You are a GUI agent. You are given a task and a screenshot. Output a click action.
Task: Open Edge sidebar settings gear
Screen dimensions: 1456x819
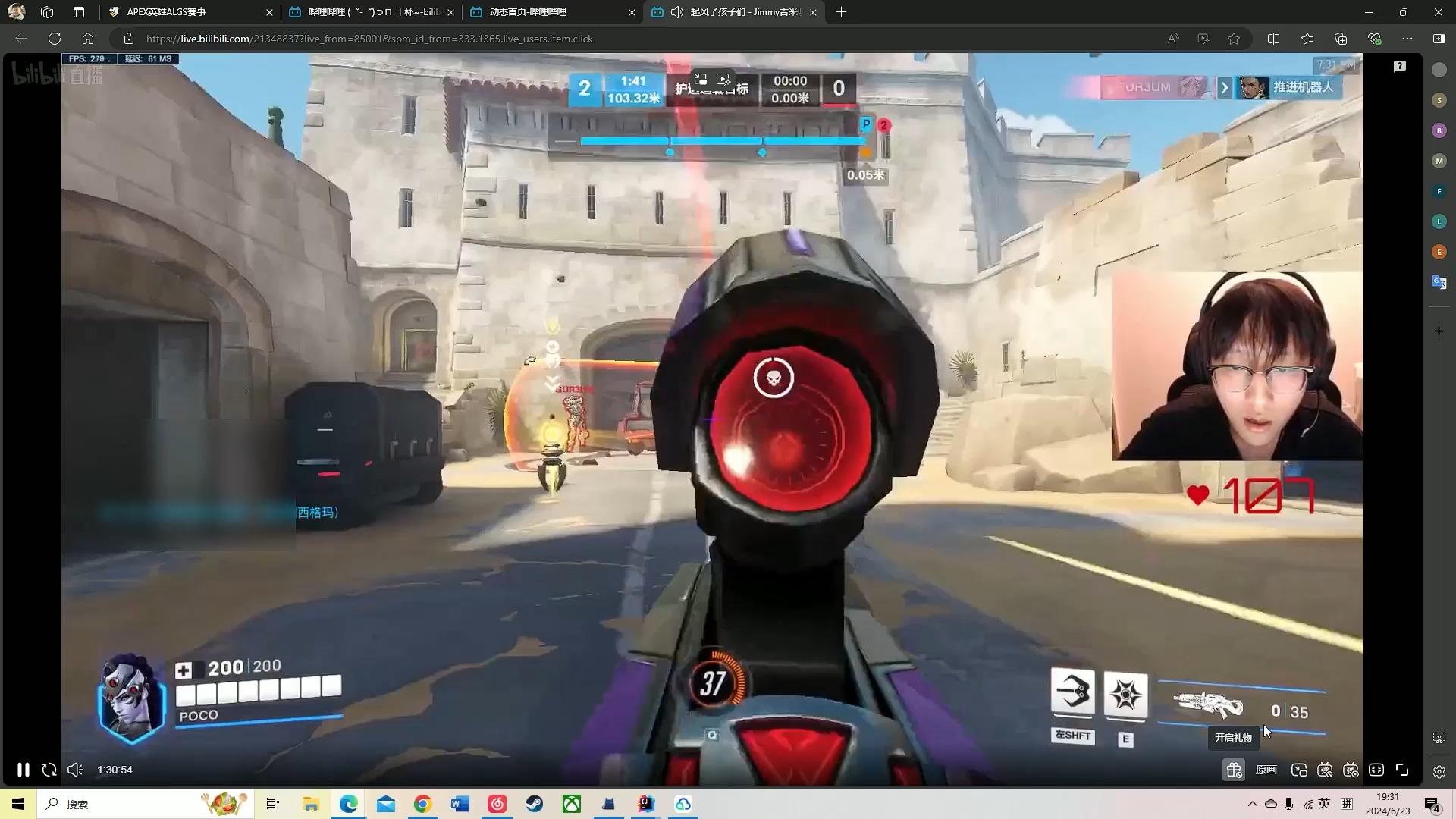click(1439, 772)
